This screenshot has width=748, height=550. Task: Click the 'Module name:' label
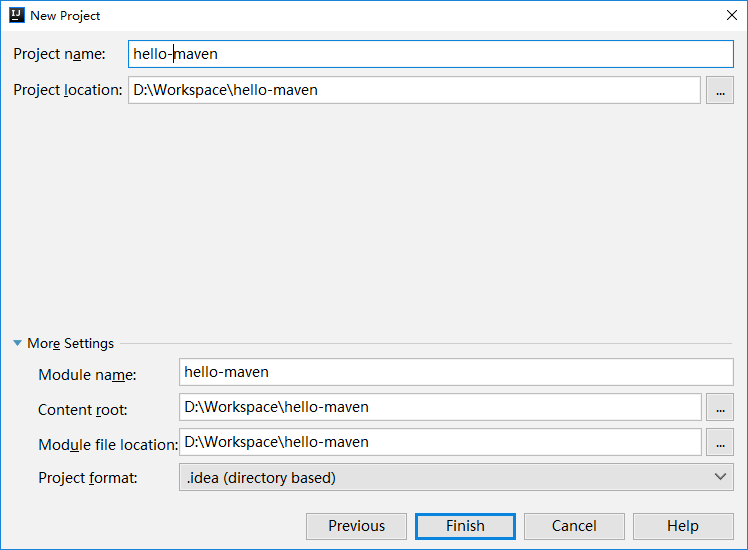(x=87, y=375)
